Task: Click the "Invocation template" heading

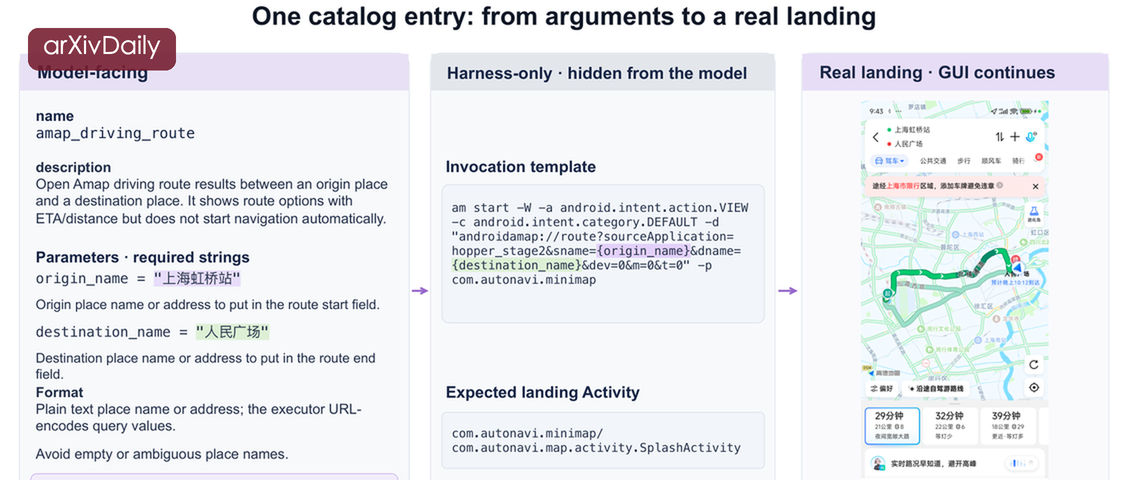Action: 521,167
